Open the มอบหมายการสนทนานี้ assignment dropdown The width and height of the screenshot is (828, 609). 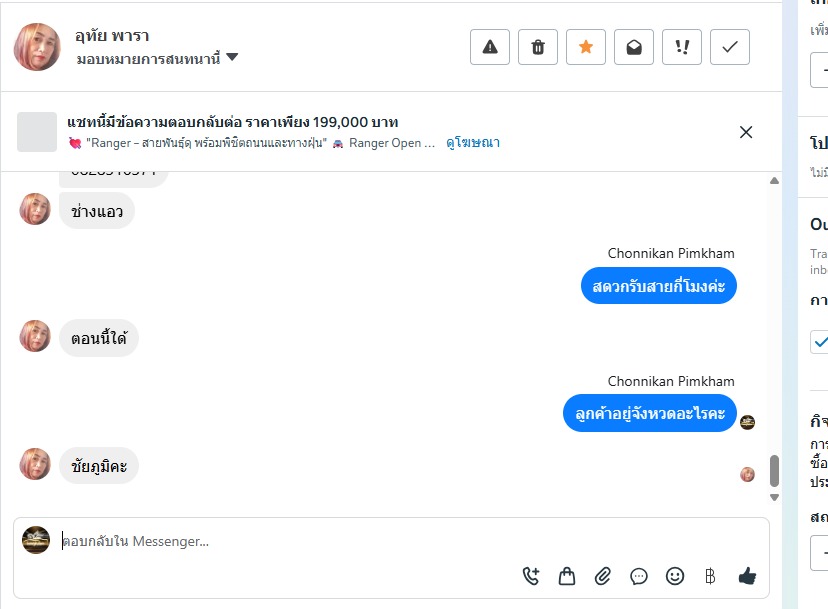point(158,58)
